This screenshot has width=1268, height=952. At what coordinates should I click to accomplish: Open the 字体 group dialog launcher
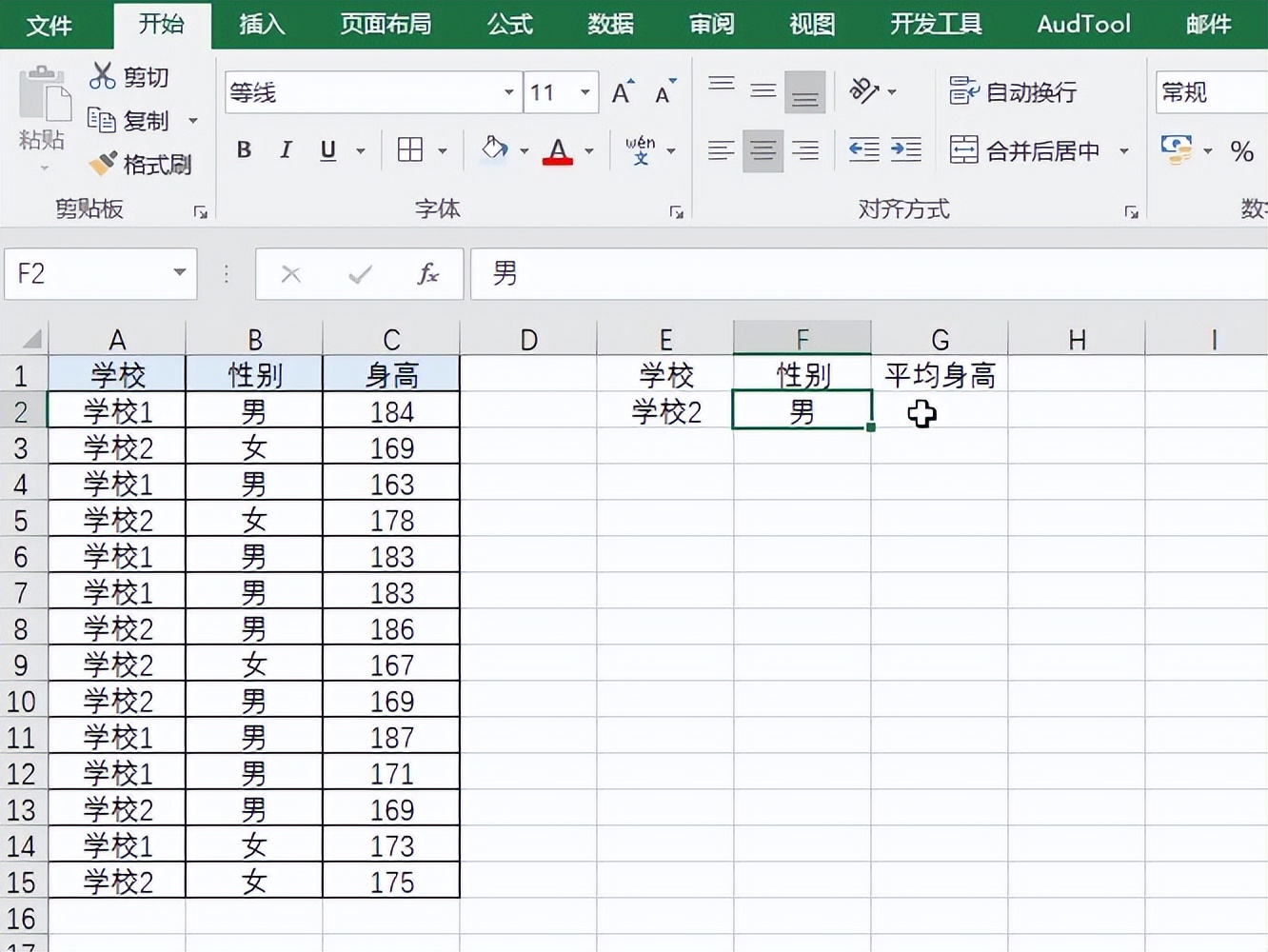(x=676, y=211)
